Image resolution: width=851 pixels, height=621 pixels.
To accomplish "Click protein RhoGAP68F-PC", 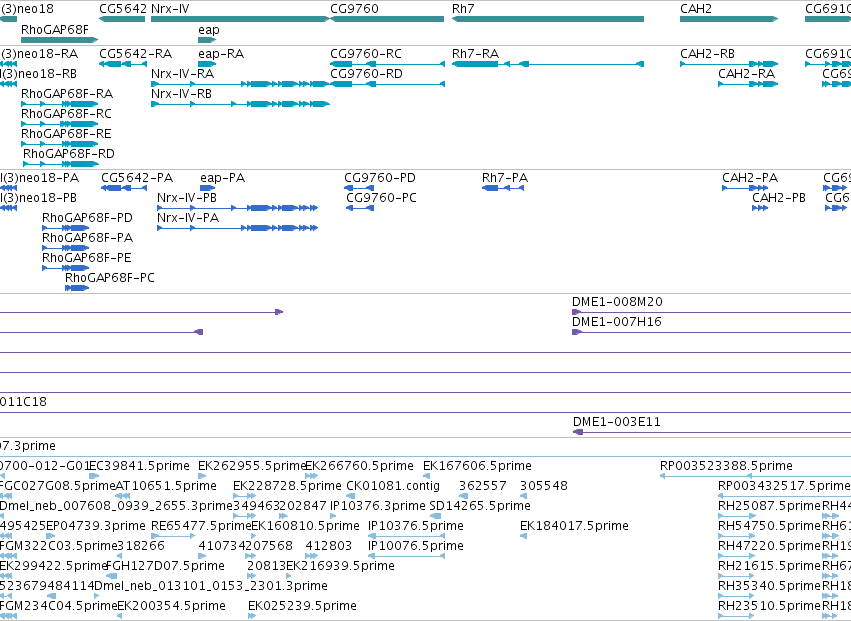I will click(77, 288).
